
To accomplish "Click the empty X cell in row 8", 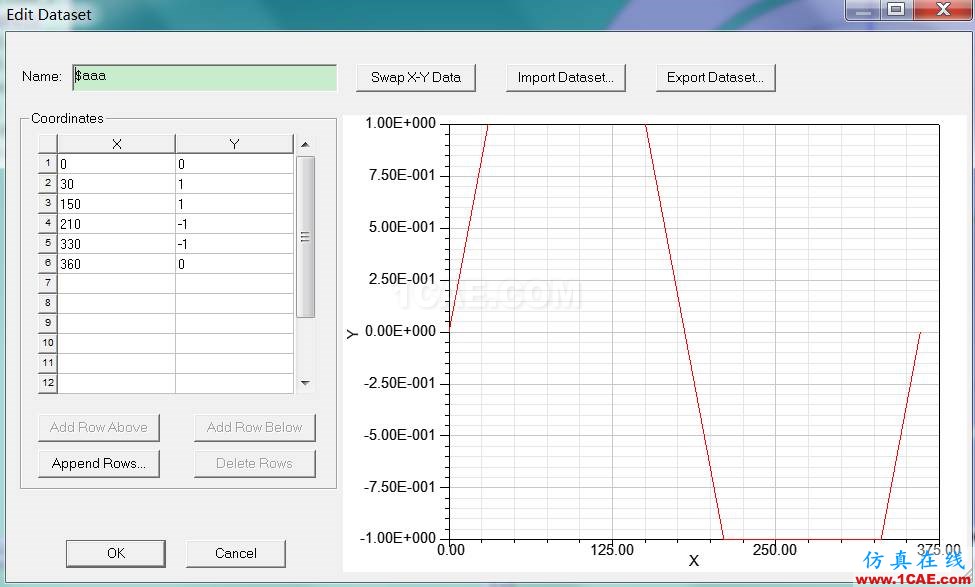I will [116, 303].
